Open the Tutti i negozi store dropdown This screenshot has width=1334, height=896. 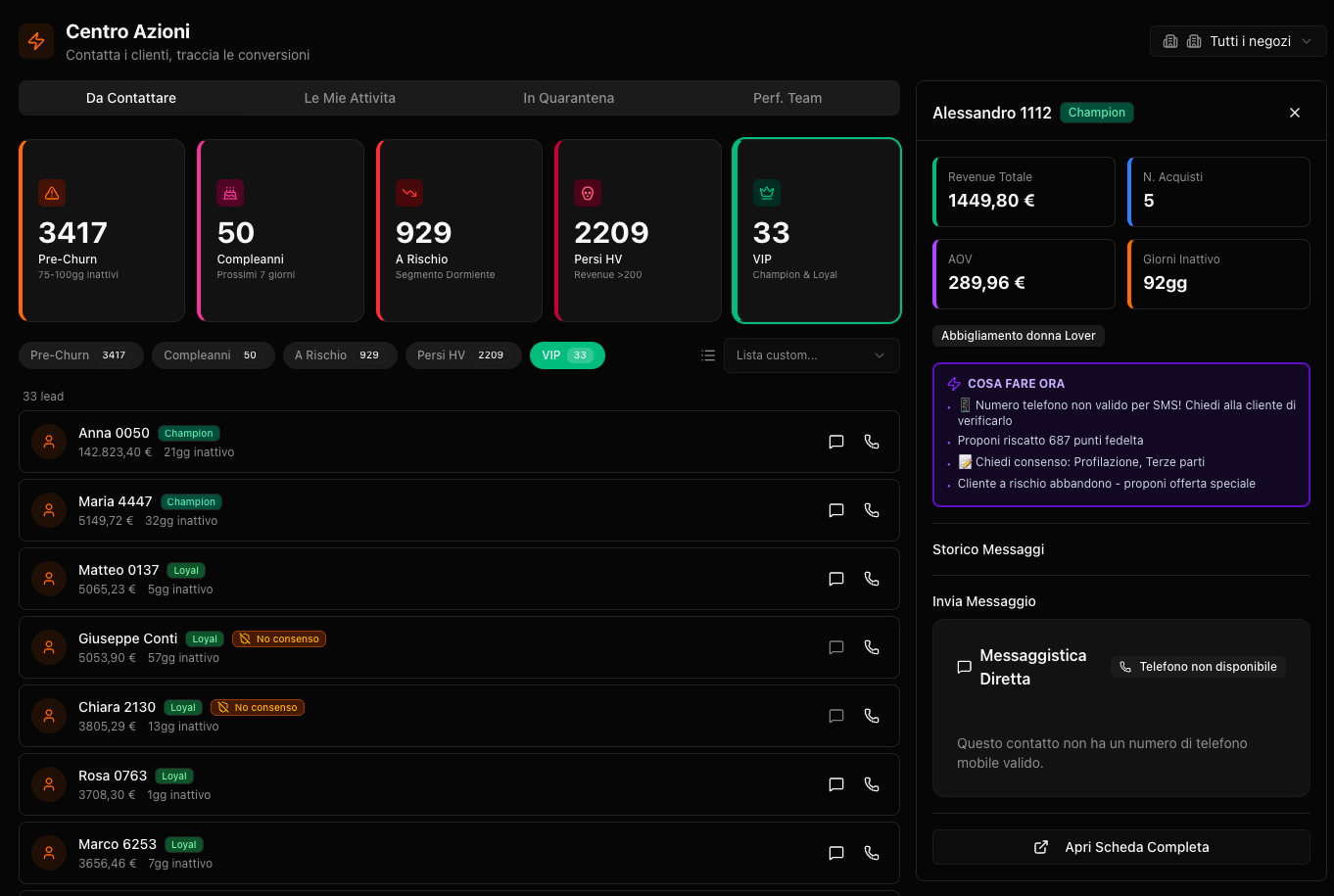(x=1237, y=41)
